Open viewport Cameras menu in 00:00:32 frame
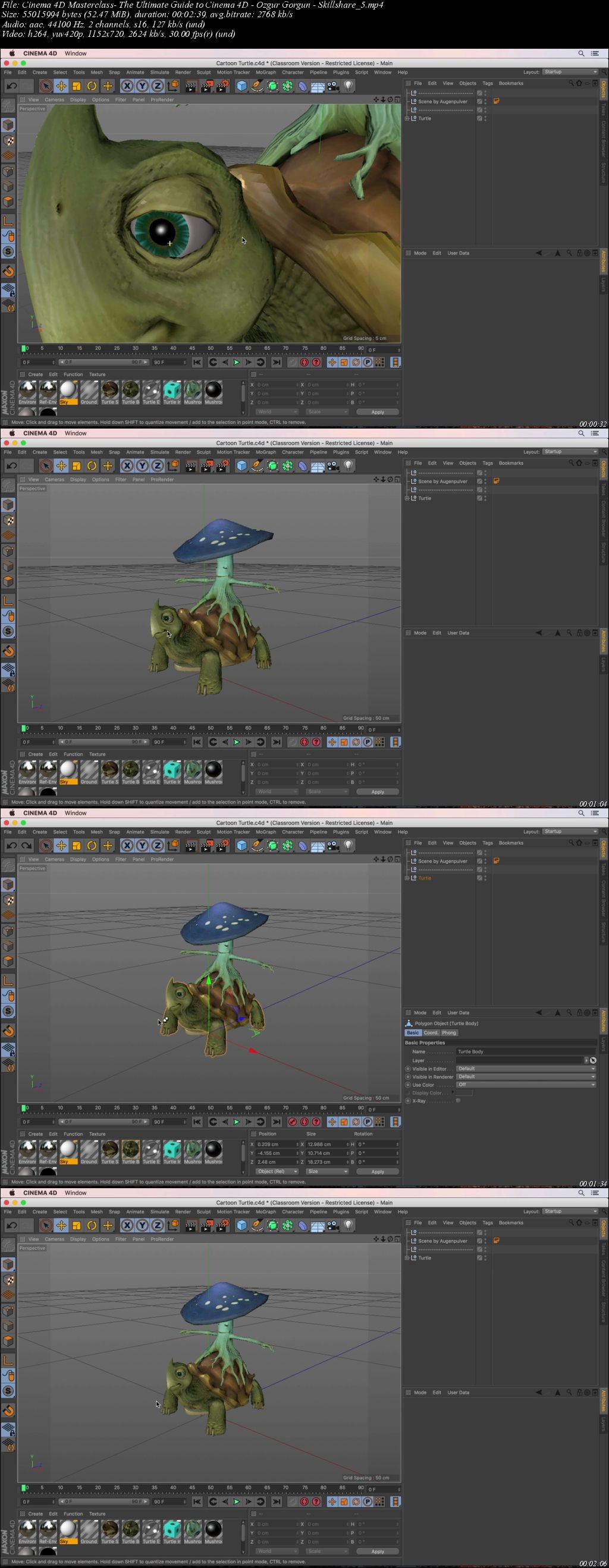The height and width of the screenshot is (1568, 609). coord(54,100)
